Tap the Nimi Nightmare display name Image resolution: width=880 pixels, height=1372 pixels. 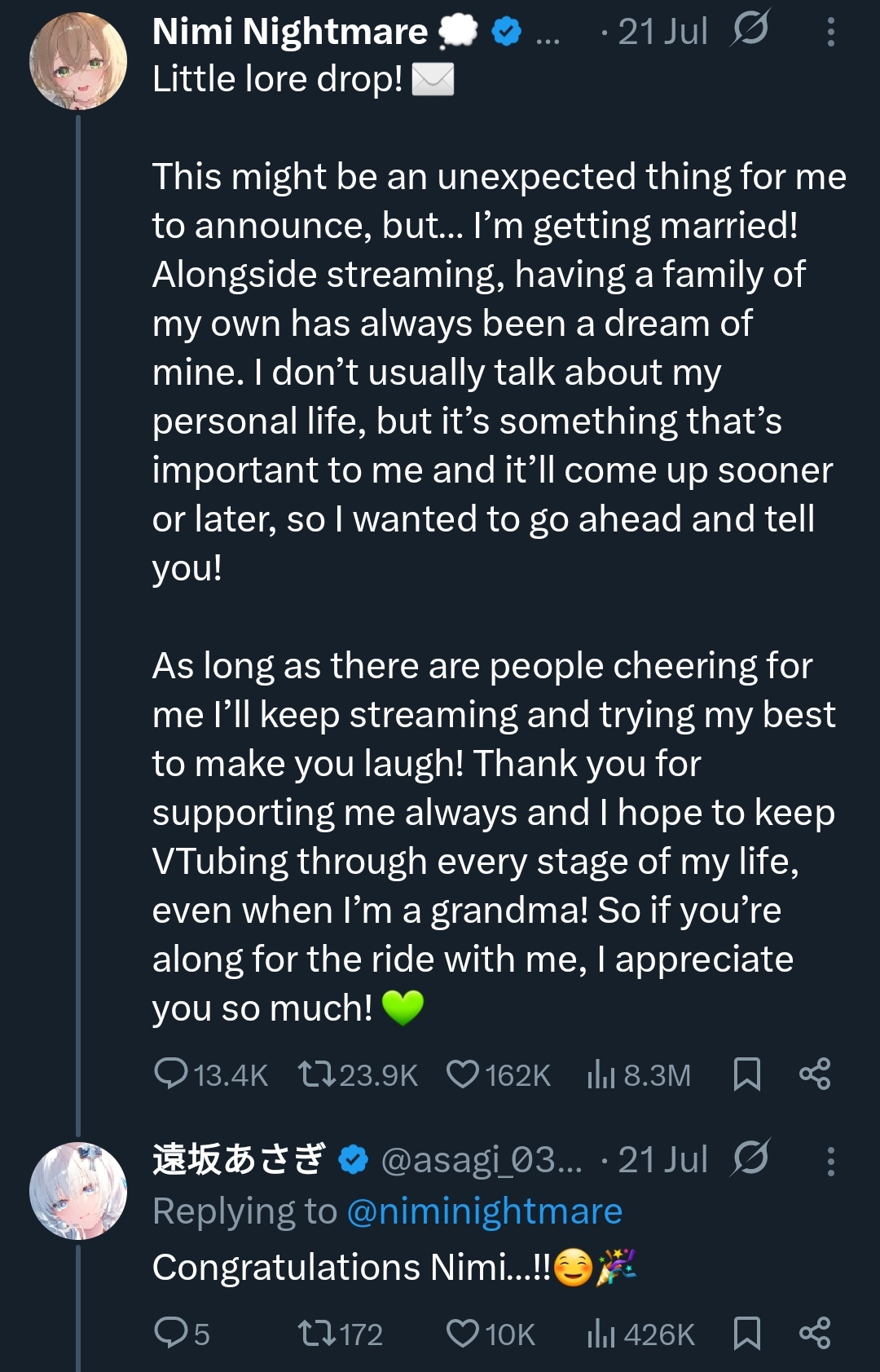click(x=290, y=33)
